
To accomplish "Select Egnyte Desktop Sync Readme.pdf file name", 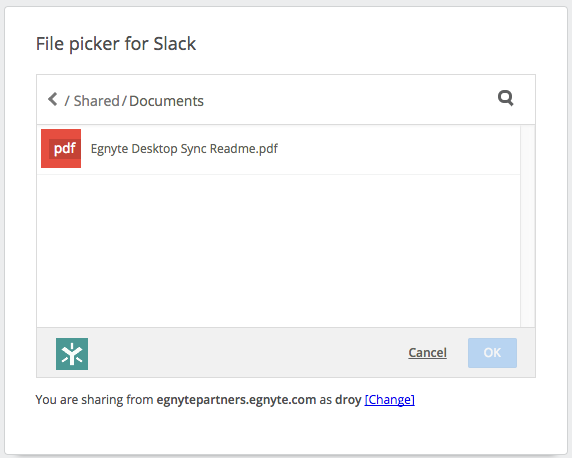I will 184,149.
